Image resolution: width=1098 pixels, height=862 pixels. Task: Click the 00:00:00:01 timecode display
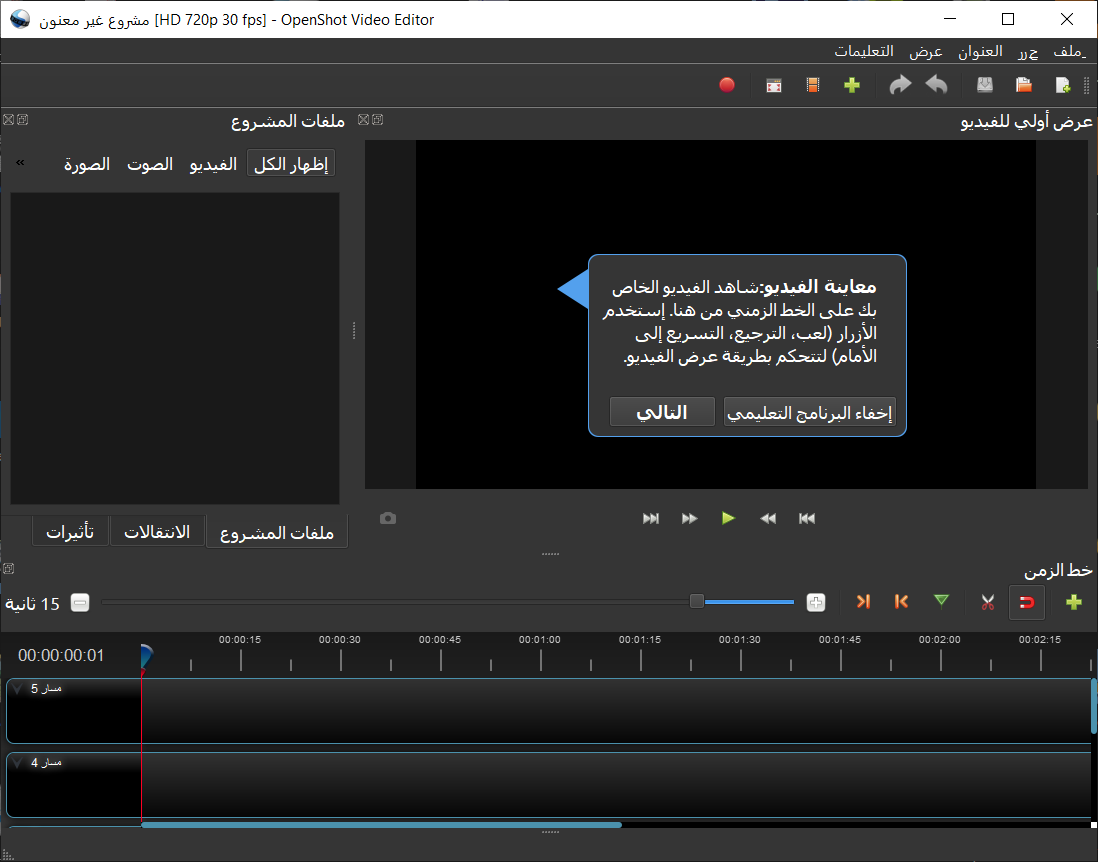(x=61, y=655)
